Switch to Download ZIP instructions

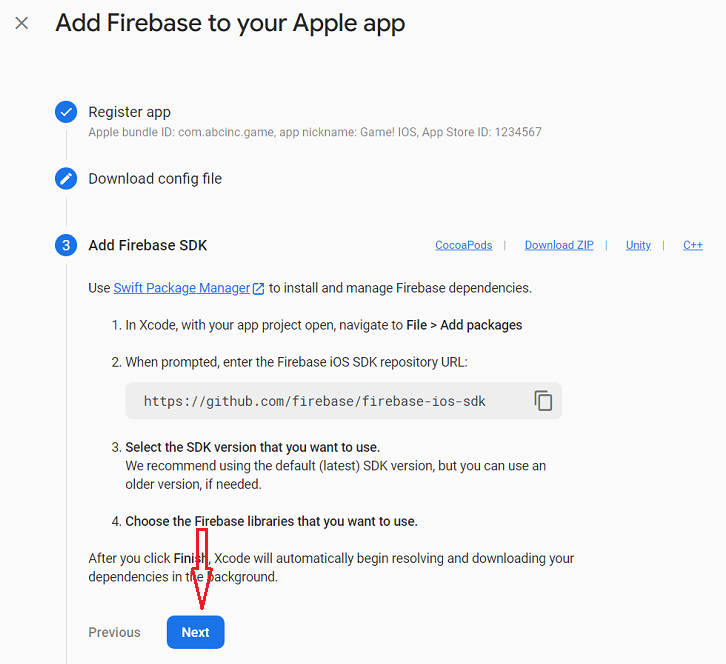tap(558, 245)
